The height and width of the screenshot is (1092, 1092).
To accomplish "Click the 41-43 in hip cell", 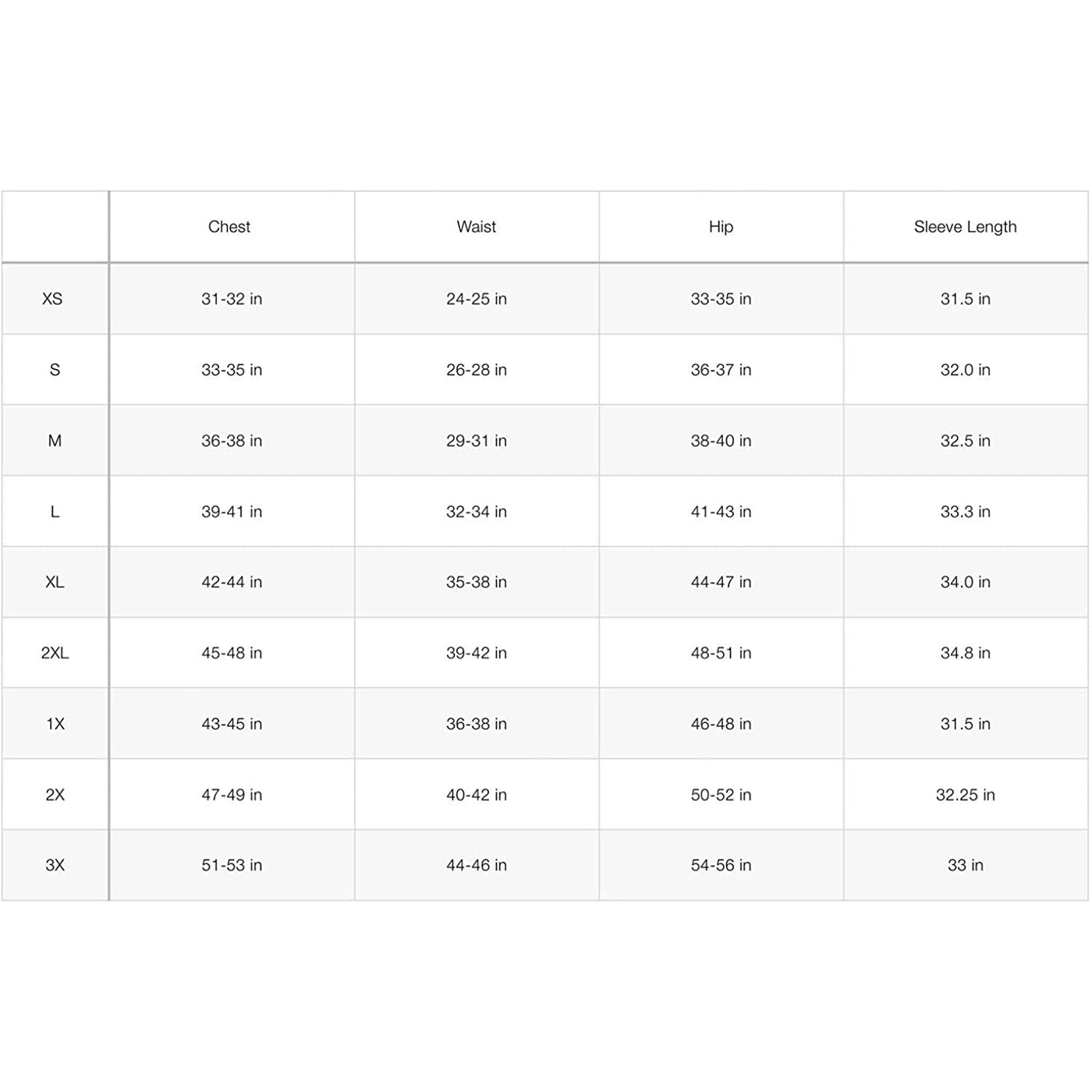I will tap(721, 512).
